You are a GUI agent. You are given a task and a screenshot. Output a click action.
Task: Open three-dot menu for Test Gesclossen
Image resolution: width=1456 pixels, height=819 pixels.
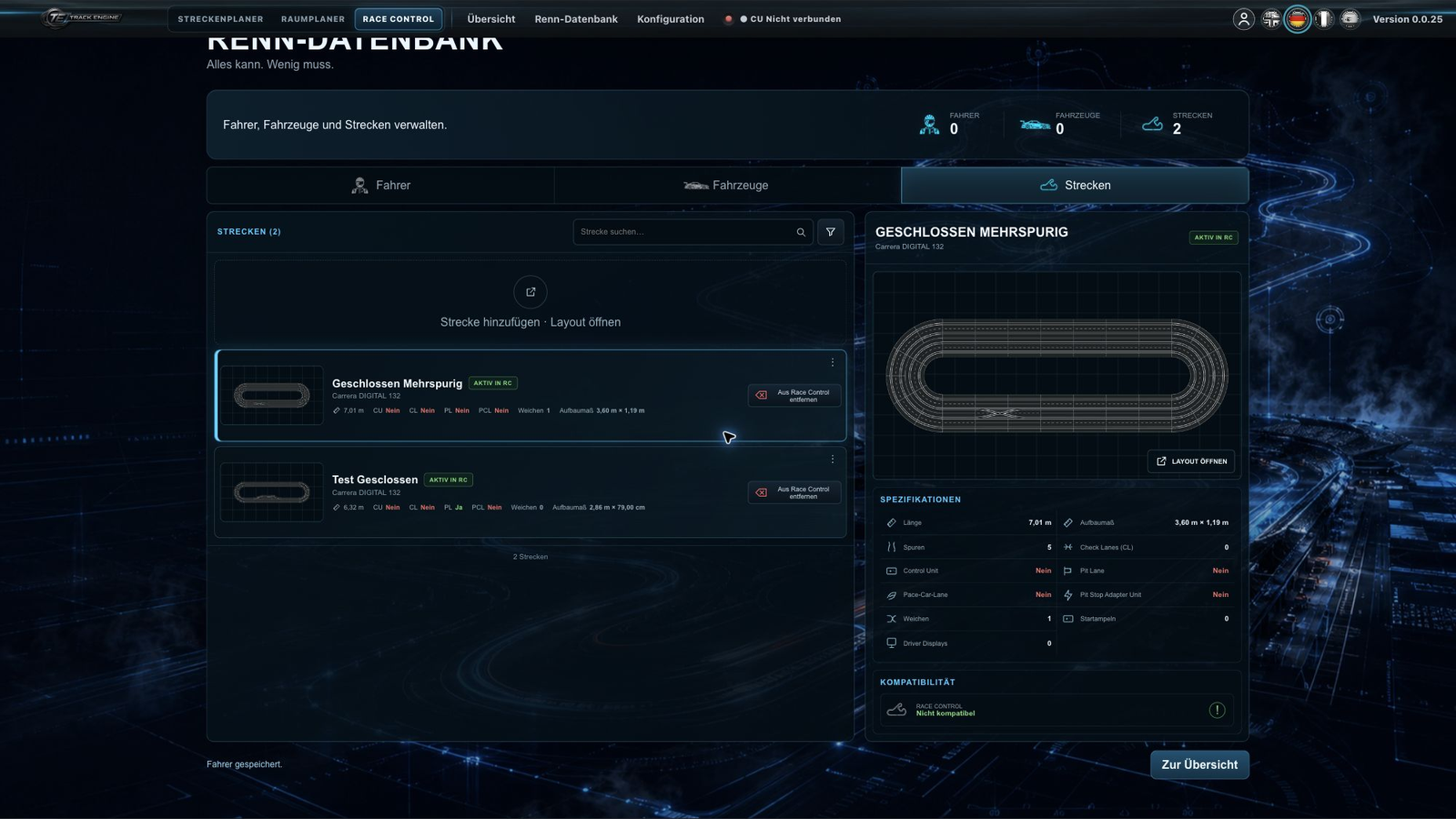(832, 460)
